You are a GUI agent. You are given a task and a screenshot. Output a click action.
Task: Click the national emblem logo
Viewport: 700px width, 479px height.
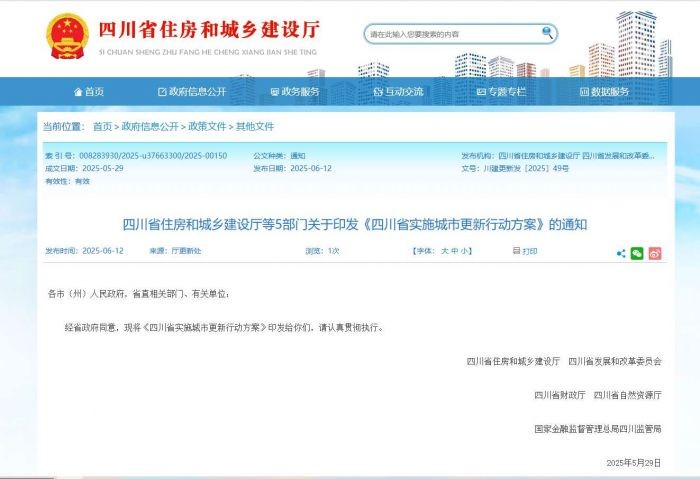[x=67, y=37]
